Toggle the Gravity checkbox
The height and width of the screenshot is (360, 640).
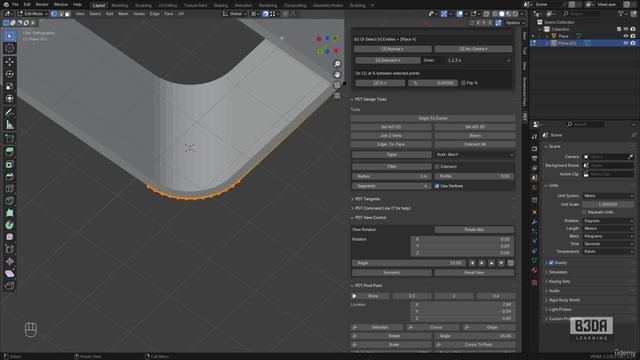[551, 263]
